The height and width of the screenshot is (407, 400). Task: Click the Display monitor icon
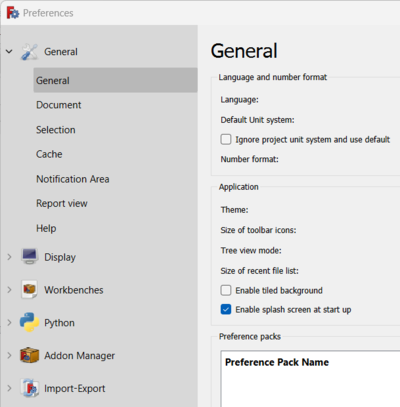point(29,257)
